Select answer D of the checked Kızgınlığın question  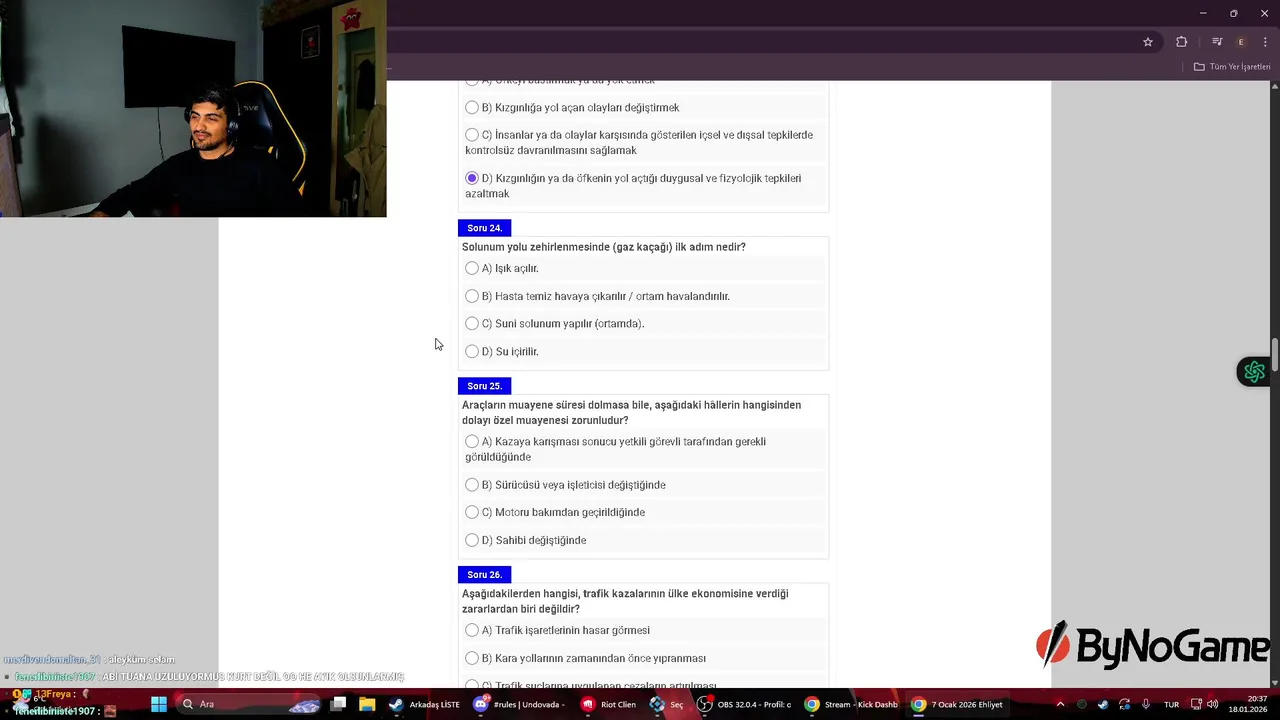click(472, 178)
